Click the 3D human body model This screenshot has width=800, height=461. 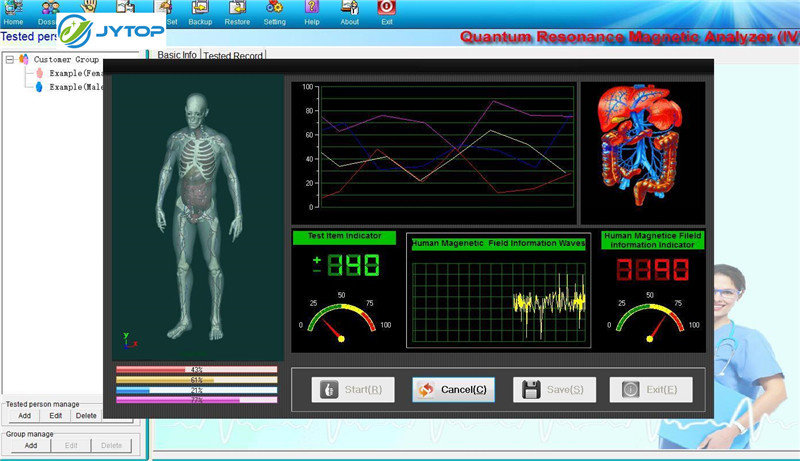(x=198, y=217)
